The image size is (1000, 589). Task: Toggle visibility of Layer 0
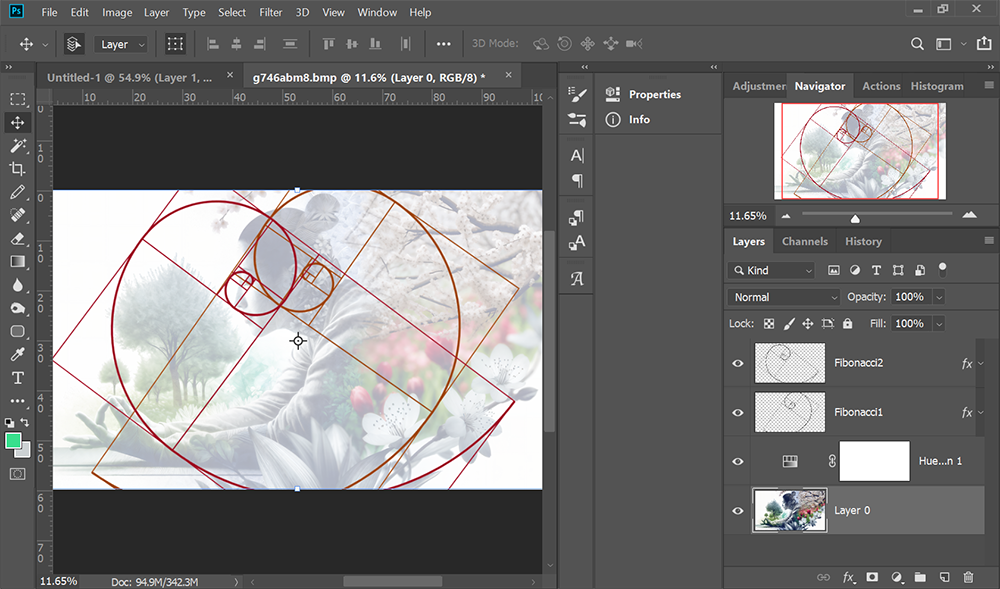737,510
